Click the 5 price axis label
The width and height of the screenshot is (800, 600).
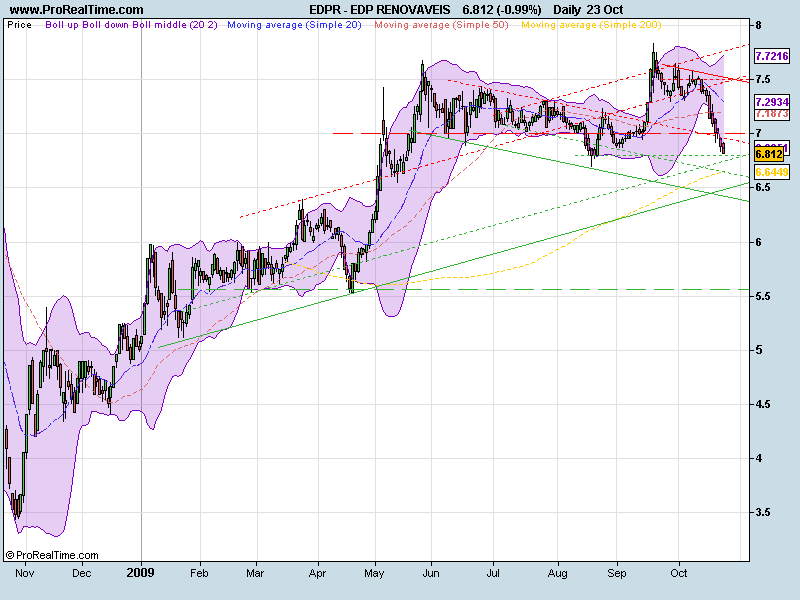(x=759, y=350)
